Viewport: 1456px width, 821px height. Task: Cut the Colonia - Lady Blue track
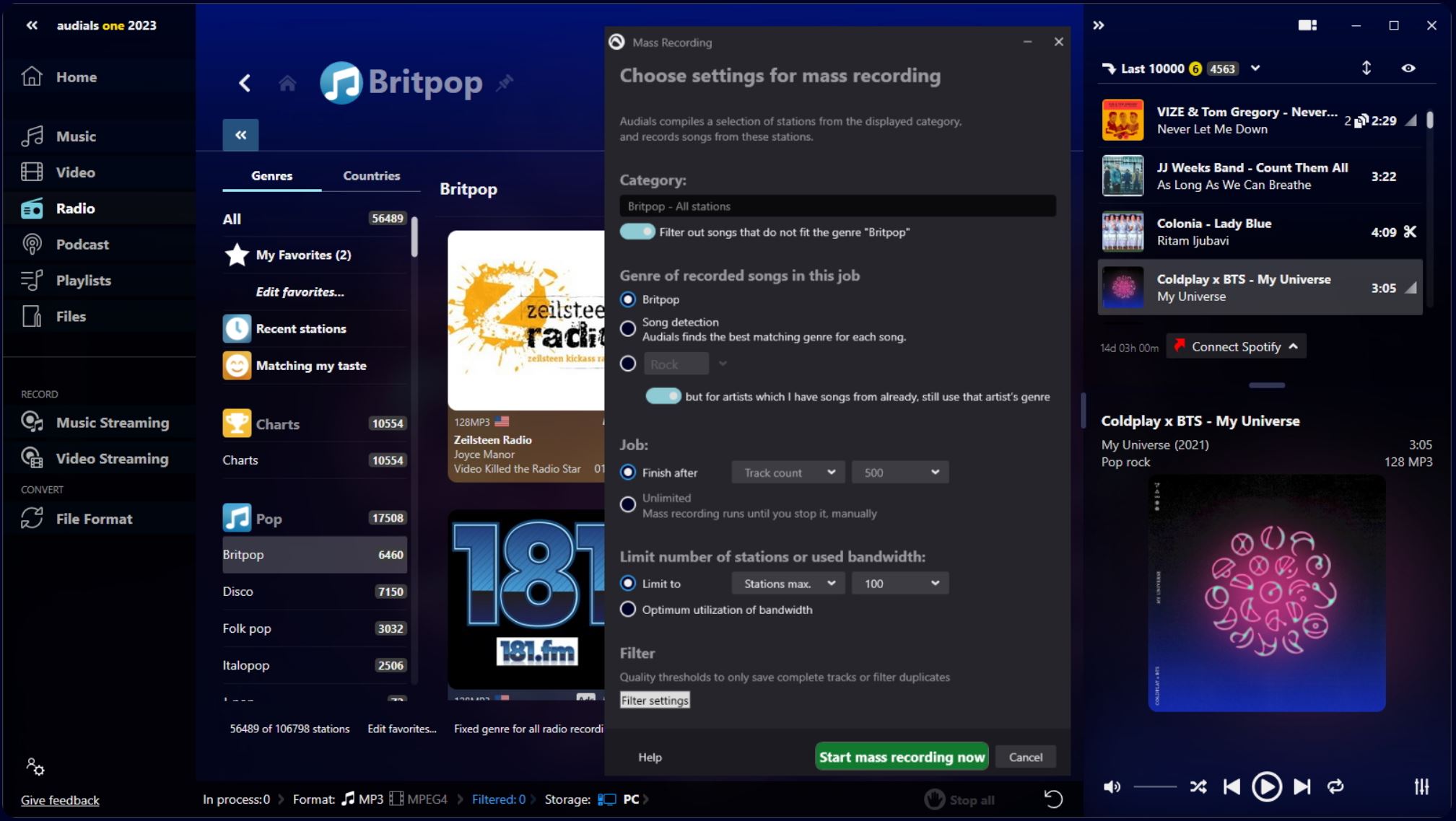tap(1409, 232)
